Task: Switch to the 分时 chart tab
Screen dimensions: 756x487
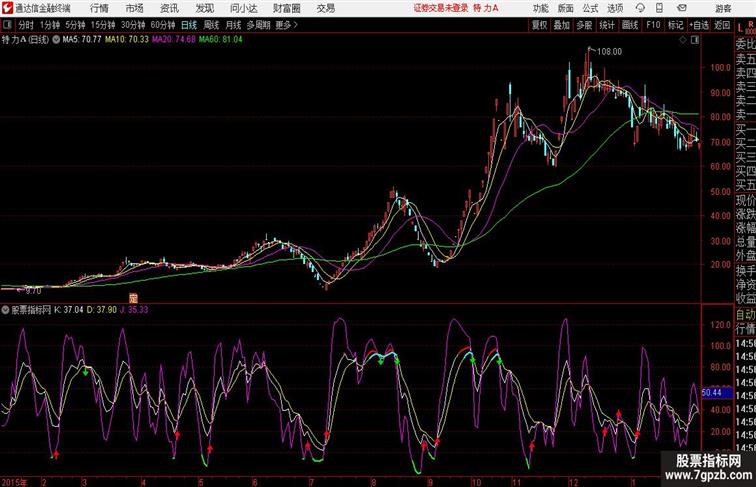Action: [26, 25]
